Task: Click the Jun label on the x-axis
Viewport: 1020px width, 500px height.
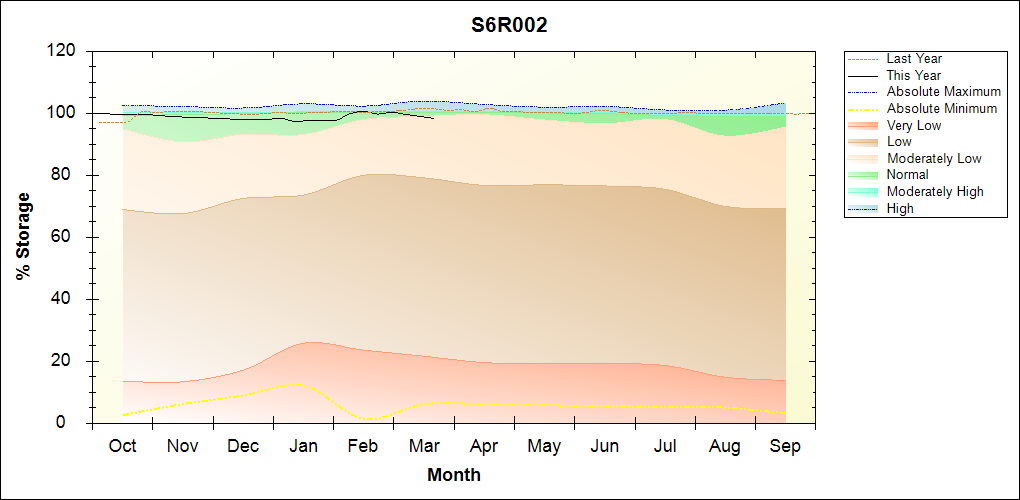Action: click(604, 446)
